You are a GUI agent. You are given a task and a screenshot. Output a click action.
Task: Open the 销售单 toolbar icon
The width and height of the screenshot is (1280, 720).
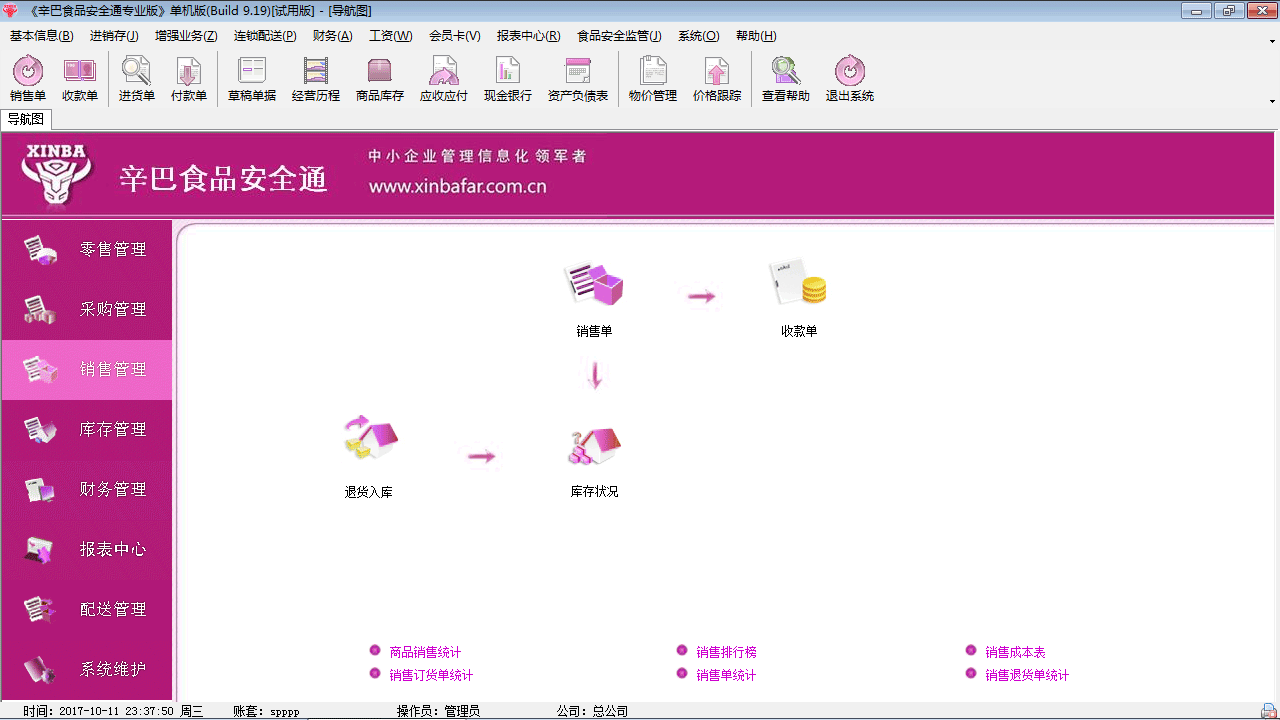click(x=28, y=79)
